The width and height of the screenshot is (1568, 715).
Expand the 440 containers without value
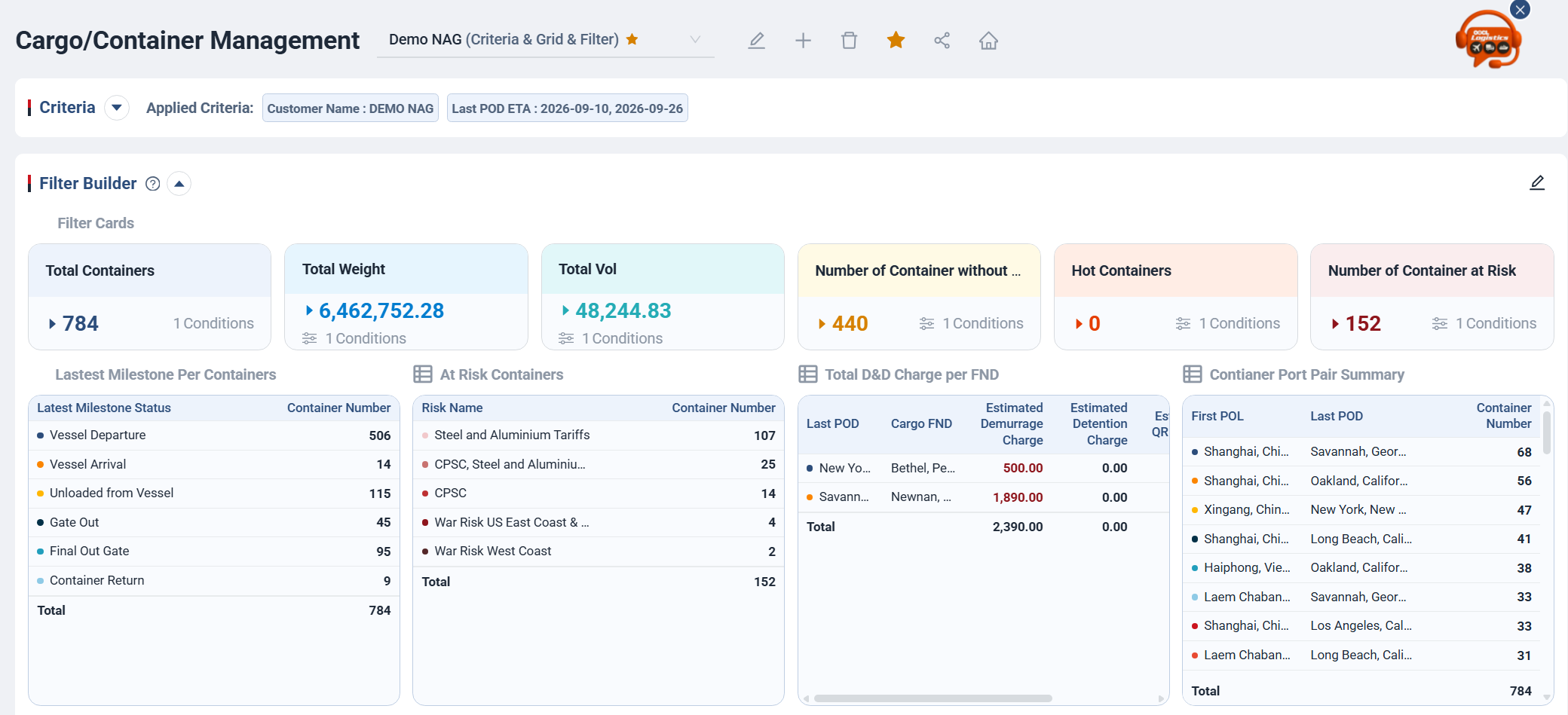(843, 324)
